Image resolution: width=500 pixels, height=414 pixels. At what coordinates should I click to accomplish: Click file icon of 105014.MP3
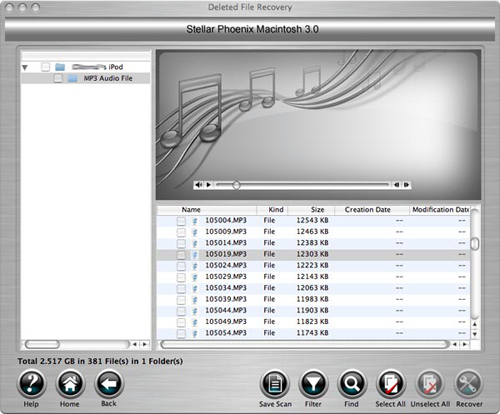[x=195, y=243]
